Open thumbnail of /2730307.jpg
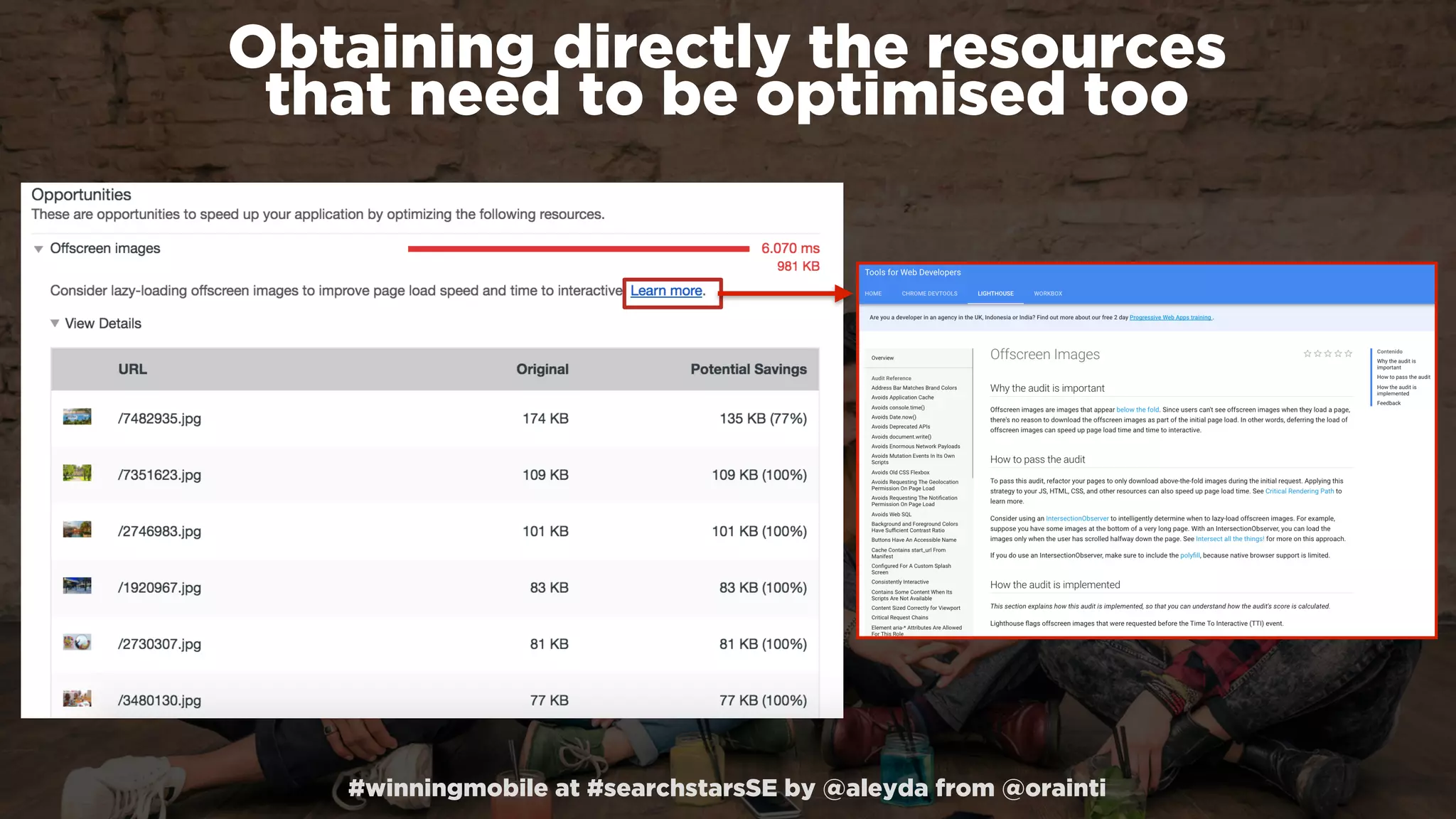This screenshot has width=1456, height=819. pyautogui.click(x=77, y=642)
